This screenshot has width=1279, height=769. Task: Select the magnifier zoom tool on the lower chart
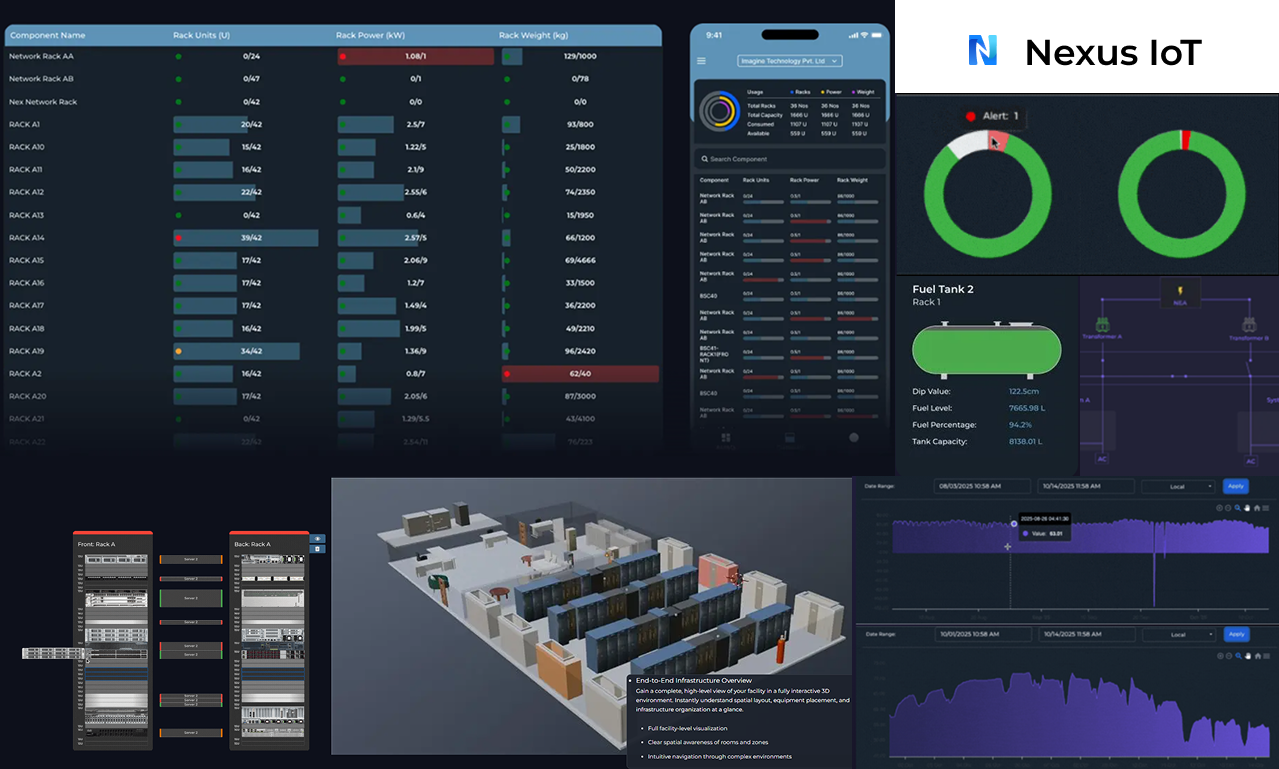(x=1238, y=656)
